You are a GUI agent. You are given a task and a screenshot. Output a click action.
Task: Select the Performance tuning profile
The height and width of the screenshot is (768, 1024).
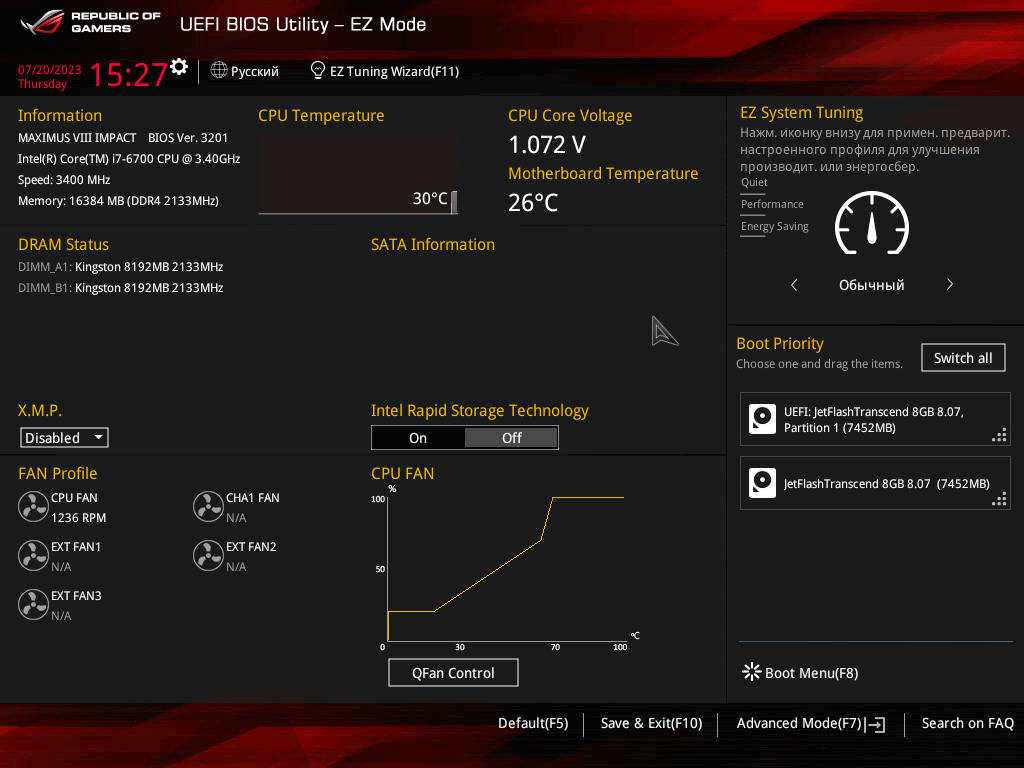tap(772, 204)
